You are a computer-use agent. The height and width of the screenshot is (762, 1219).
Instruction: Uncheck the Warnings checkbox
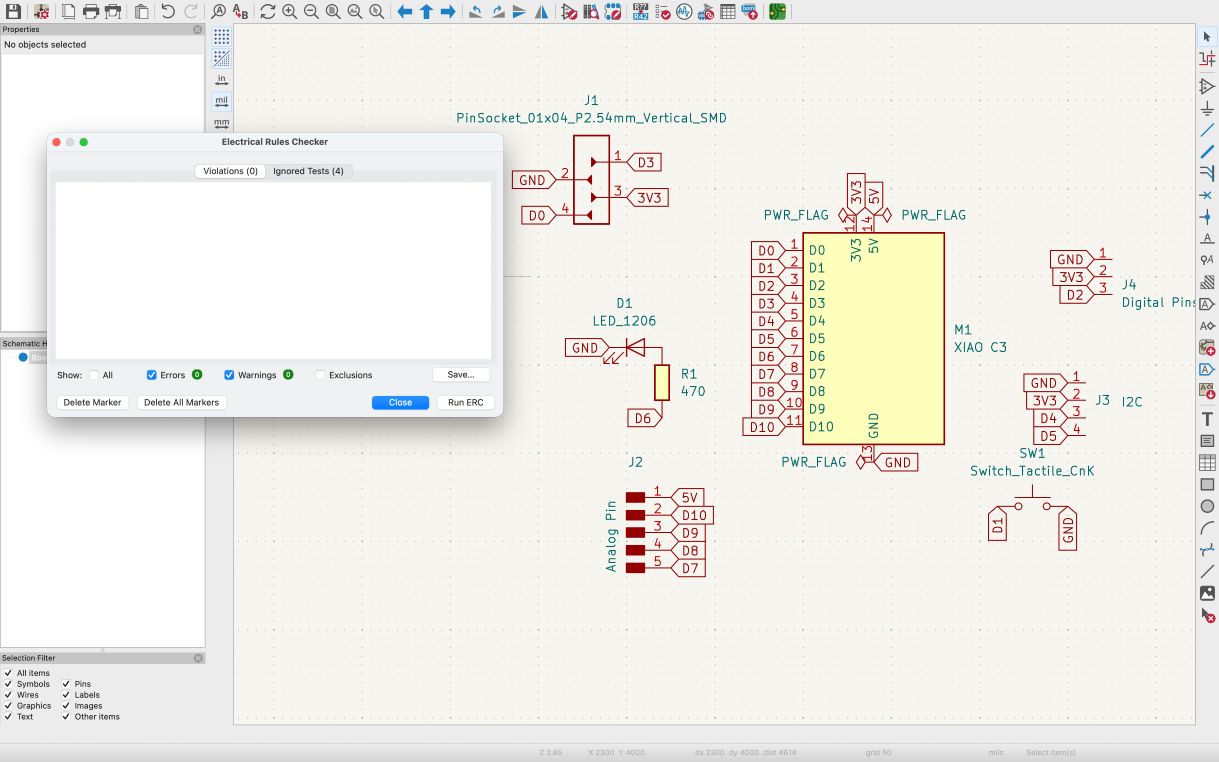(229, 375)
